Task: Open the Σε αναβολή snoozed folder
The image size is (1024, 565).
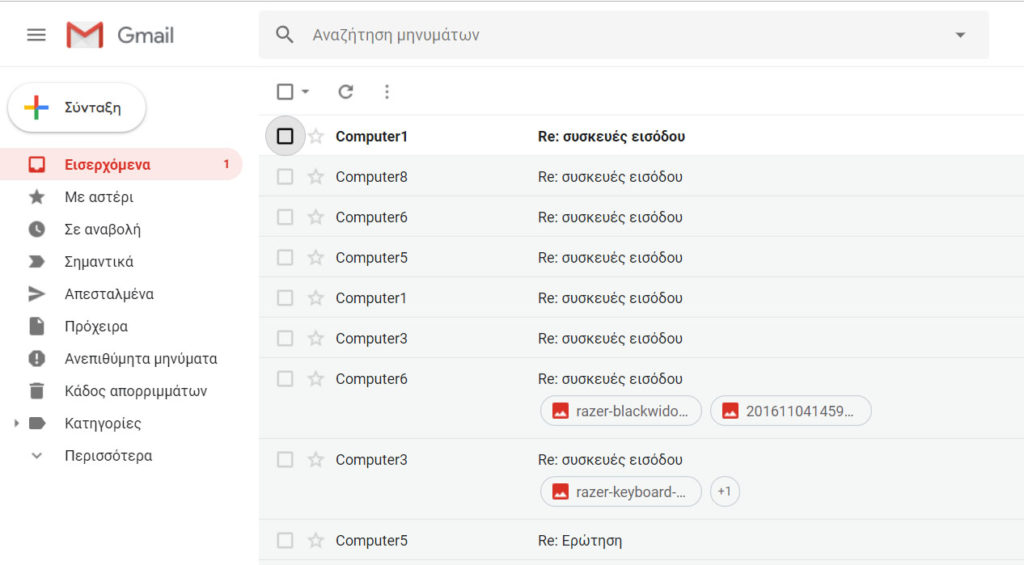Action: tap(102, 229)
